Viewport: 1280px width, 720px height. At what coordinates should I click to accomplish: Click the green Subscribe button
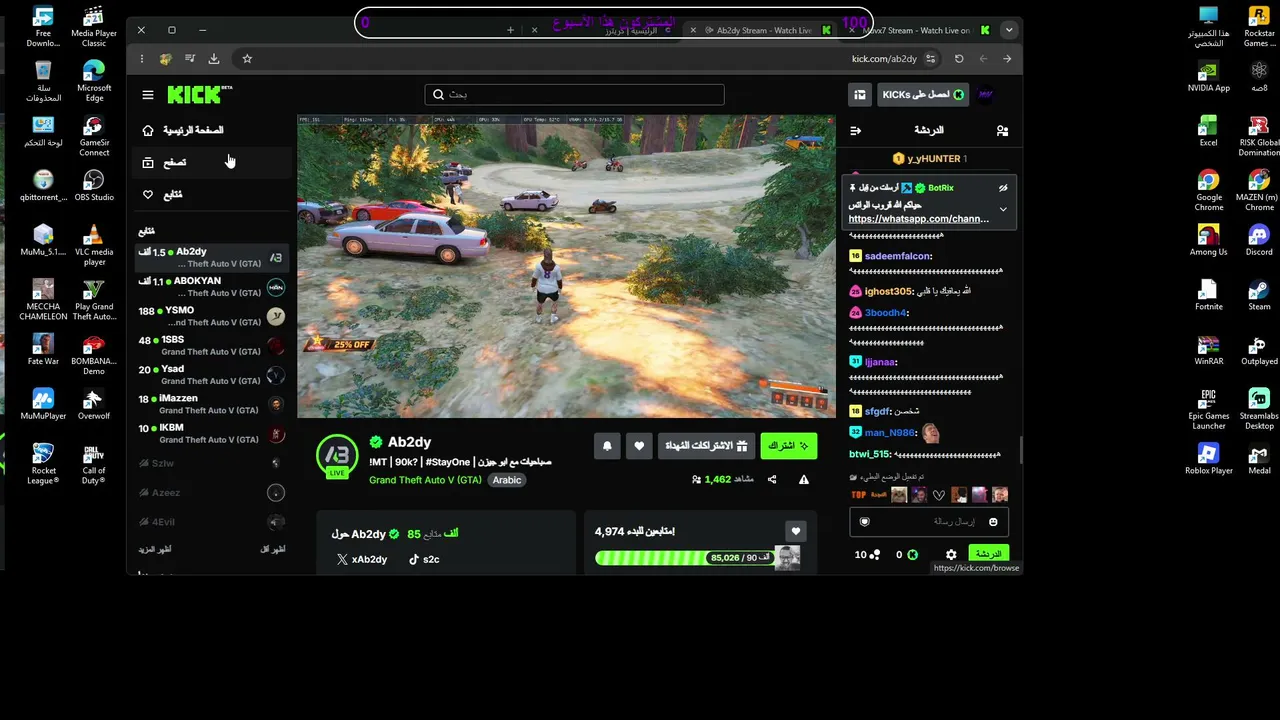pyautogui.click(x=788, y=446)
